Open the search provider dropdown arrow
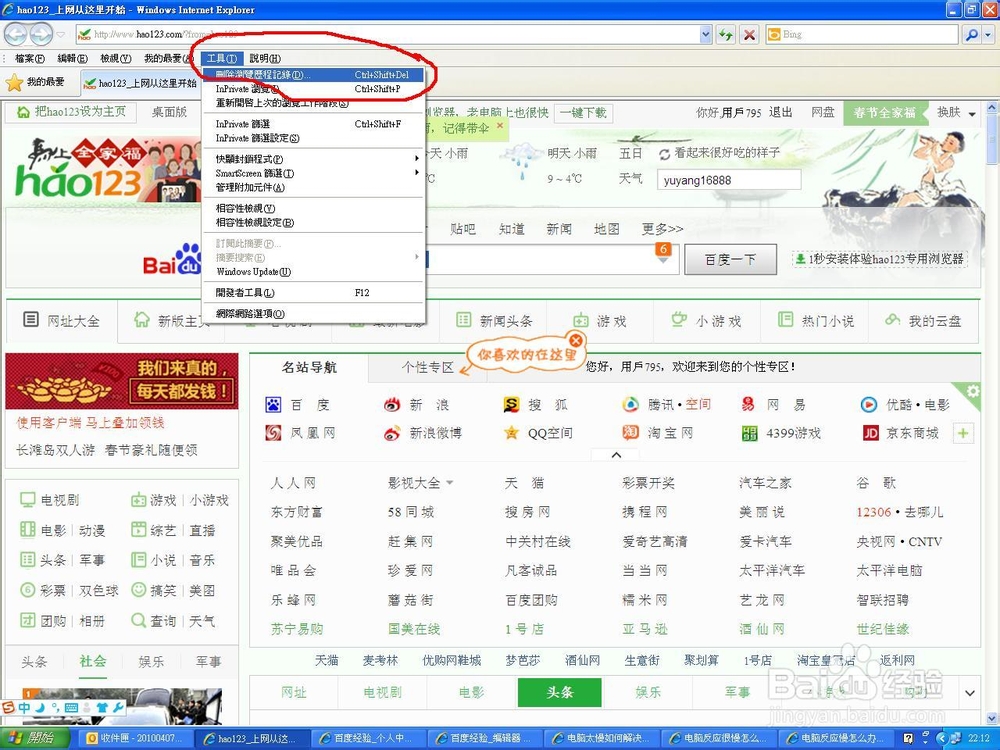Screen dimensions: 1000x750 click(x=988, y=34)
